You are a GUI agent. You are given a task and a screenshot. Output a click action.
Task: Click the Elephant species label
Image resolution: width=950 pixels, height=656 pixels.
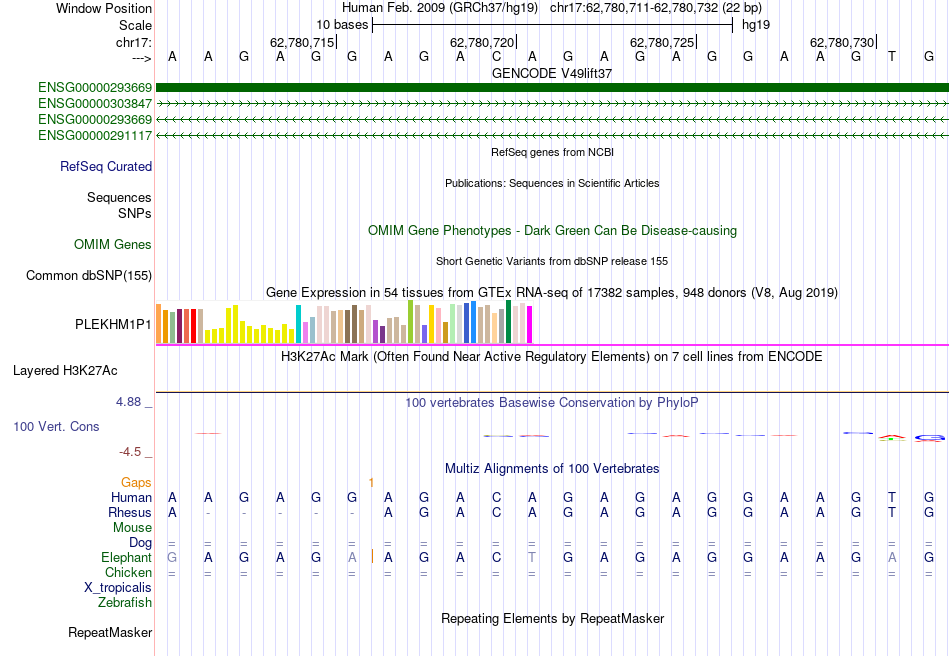(126, 557)
